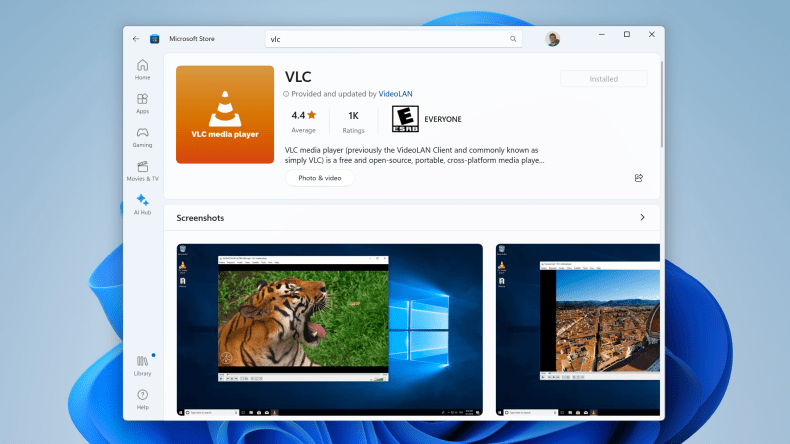Image resolution: width=790 pixels, height=444 pixels.
Task: Open the Gaming section in sidebar
Action: coord(143,137)
